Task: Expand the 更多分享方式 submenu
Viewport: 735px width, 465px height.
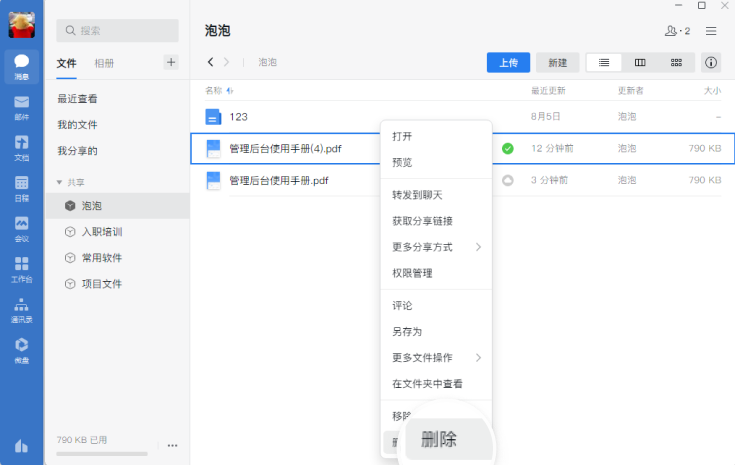Action: [x=436, y=247]
